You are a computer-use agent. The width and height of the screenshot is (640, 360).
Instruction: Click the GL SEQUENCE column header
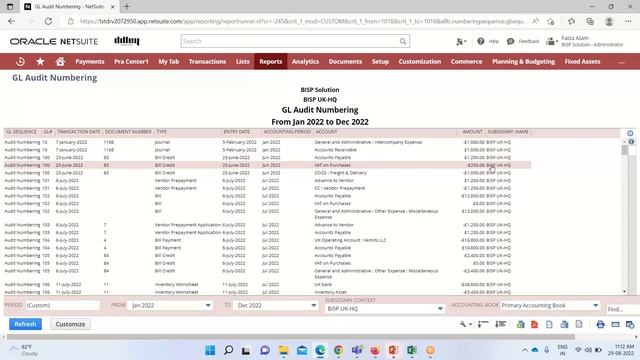point(21,132)
